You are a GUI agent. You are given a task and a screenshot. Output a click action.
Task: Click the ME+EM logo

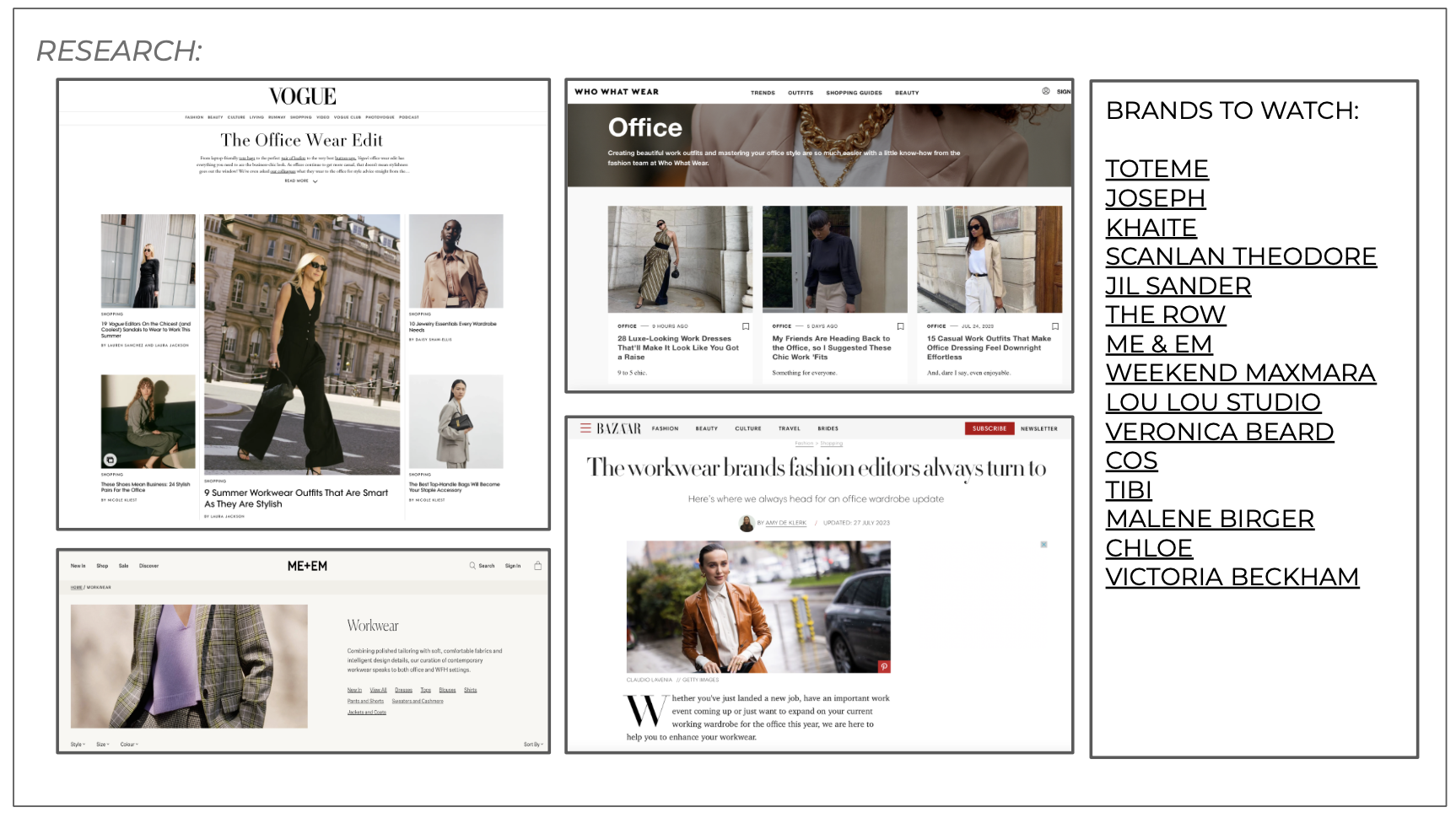pyautogui.click(x=307, y=566)
